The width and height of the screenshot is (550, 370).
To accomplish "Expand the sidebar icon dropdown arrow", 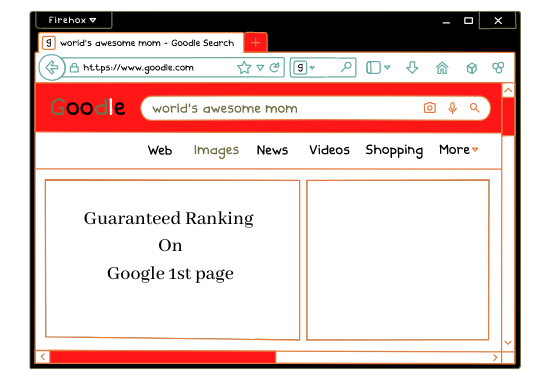I will point(387,67).
